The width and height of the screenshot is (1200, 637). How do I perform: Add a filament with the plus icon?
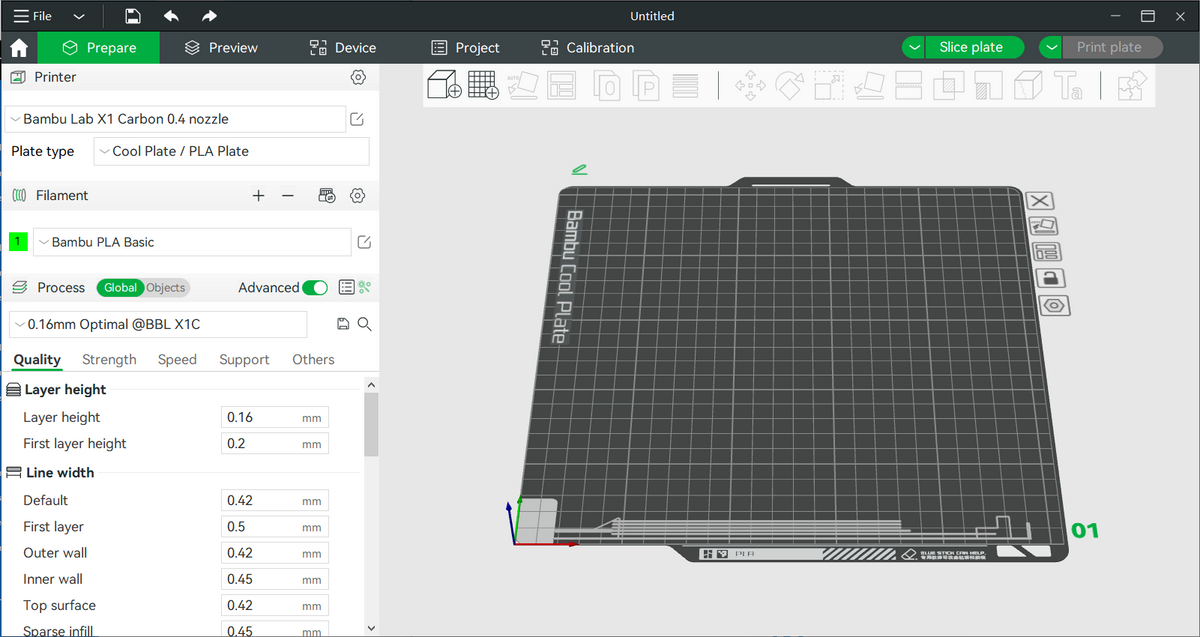(258, 196)
